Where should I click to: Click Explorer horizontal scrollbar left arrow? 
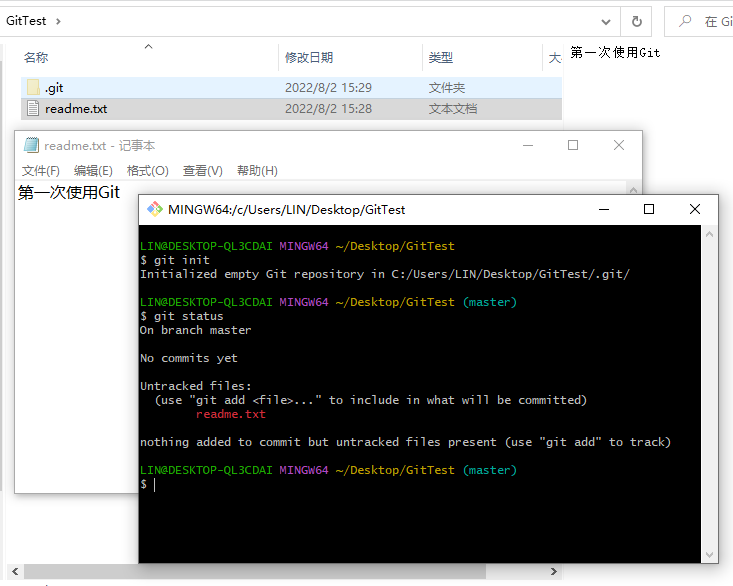(x=15, y=572)
